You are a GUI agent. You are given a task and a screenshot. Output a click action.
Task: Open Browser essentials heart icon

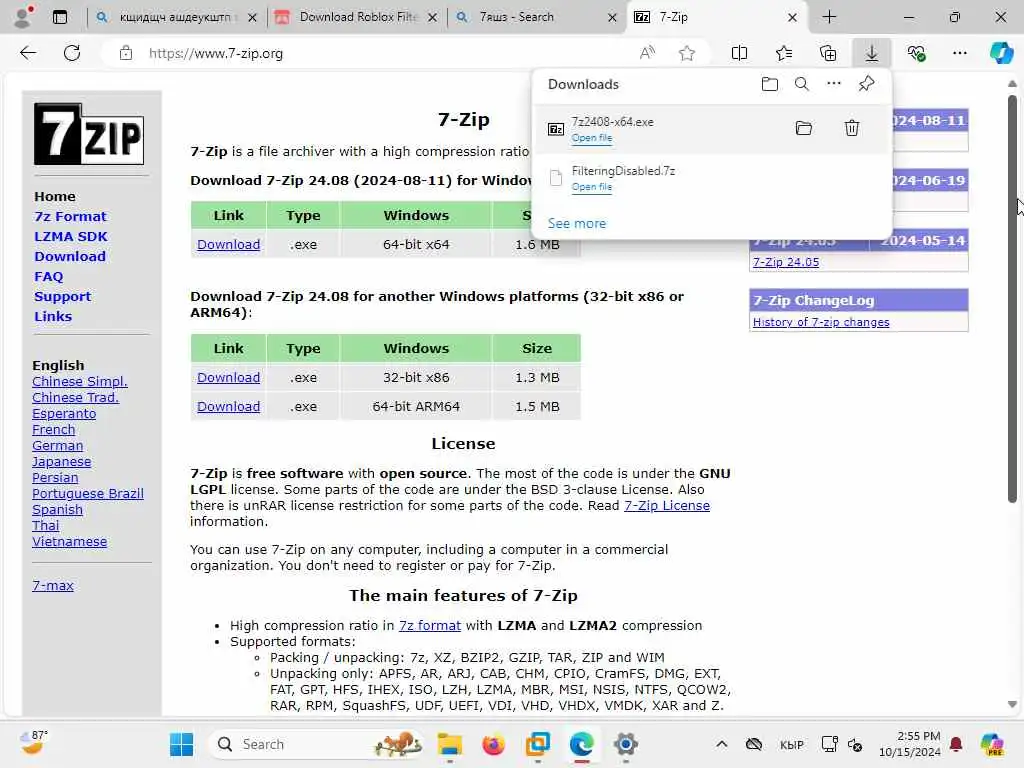[x=916, y=53]
